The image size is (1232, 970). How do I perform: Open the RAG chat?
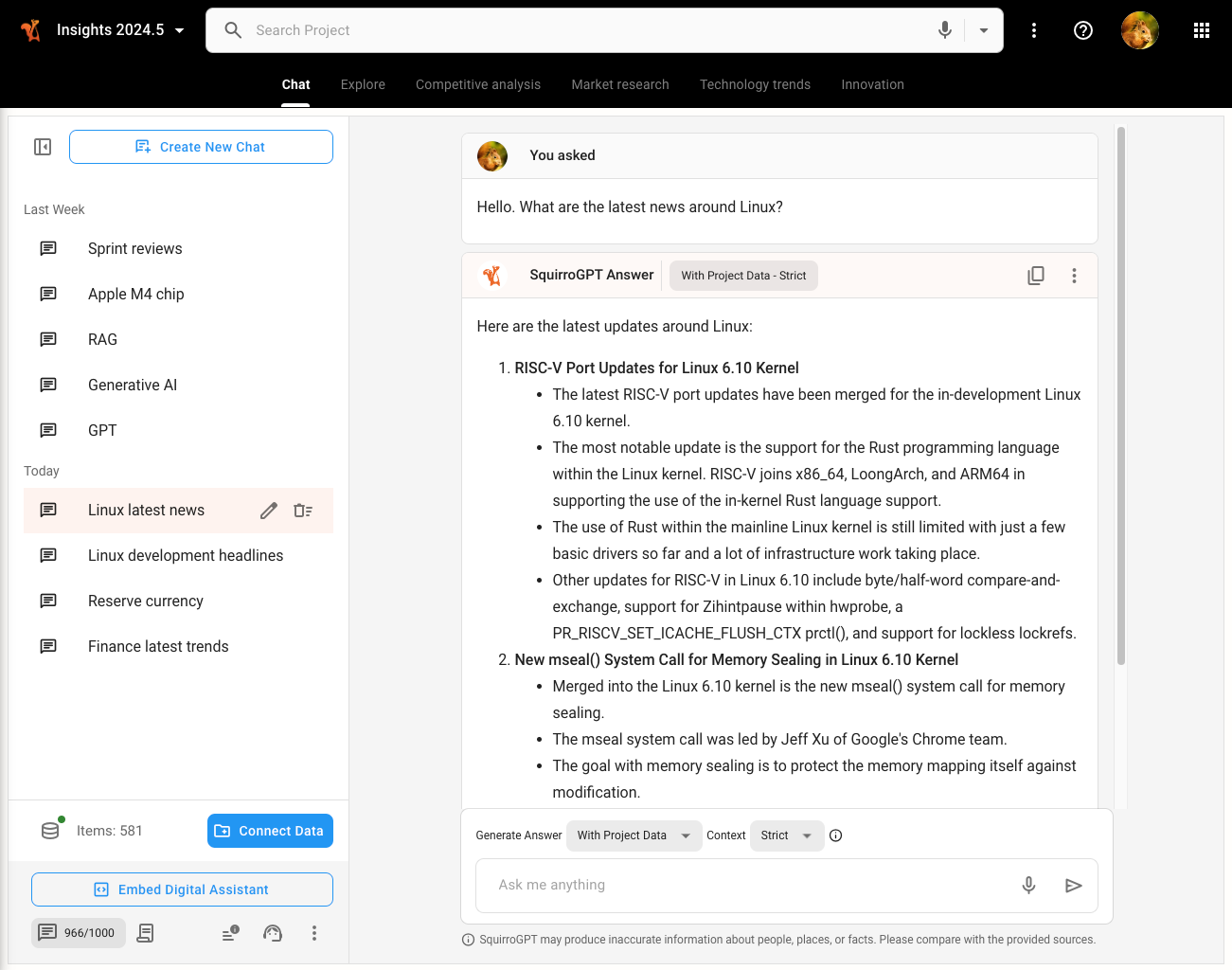178,339
